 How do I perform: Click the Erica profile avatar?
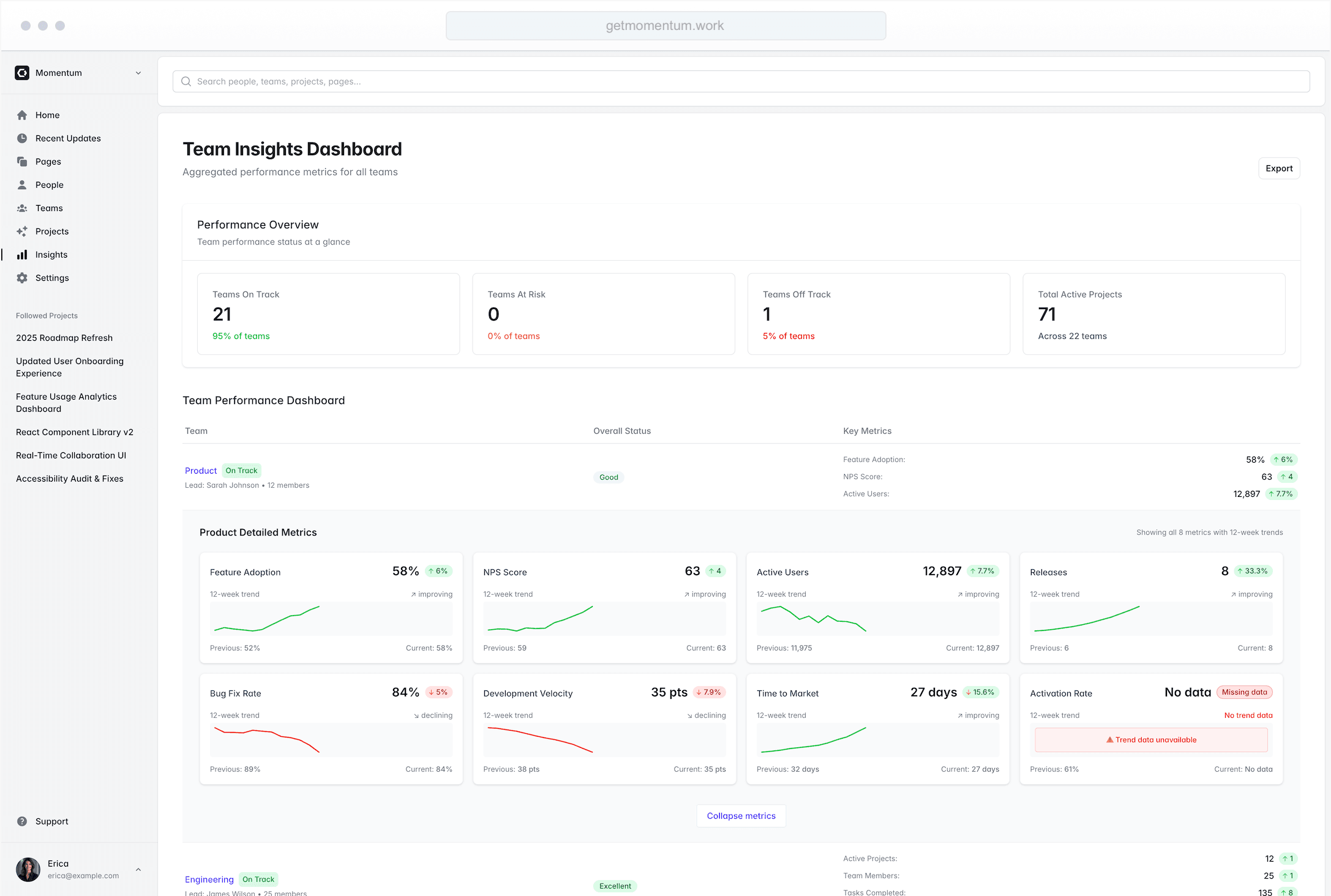coord(28,869)
